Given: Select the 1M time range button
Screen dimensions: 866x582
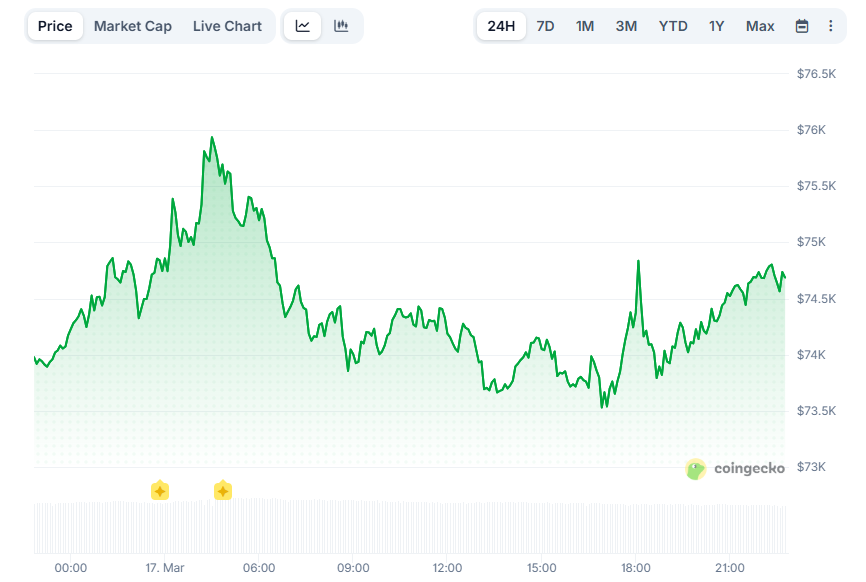Looking at the screenshot, I should click(585, 26).
